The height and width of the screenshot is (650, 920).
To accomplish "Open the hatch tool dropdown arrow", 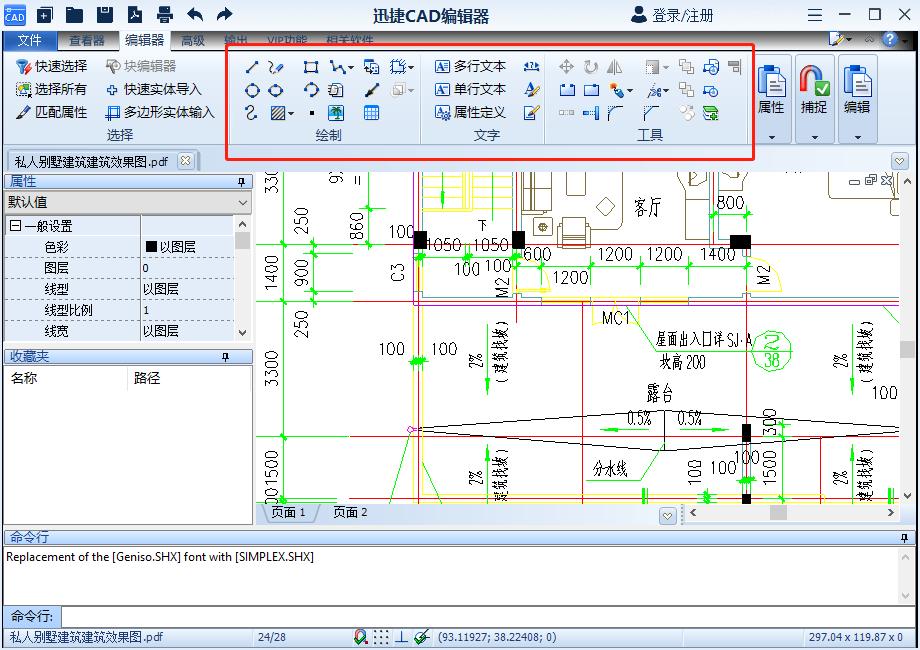I will (x=290, y=112).
